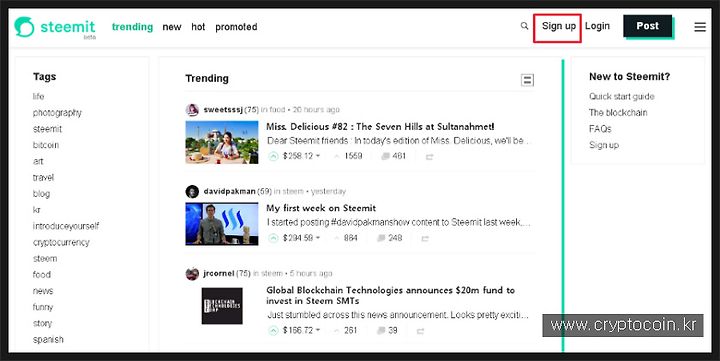Open the Quick start guide link

[x=622, y=96]
